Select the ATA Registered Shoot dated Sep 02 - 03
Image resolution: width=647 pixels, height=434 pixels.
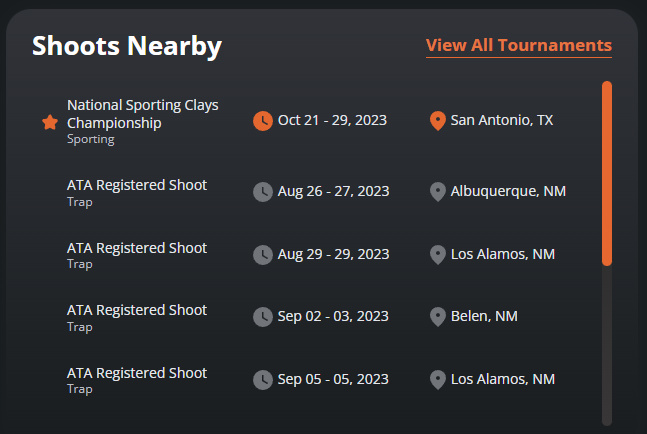tap(137, 318)
